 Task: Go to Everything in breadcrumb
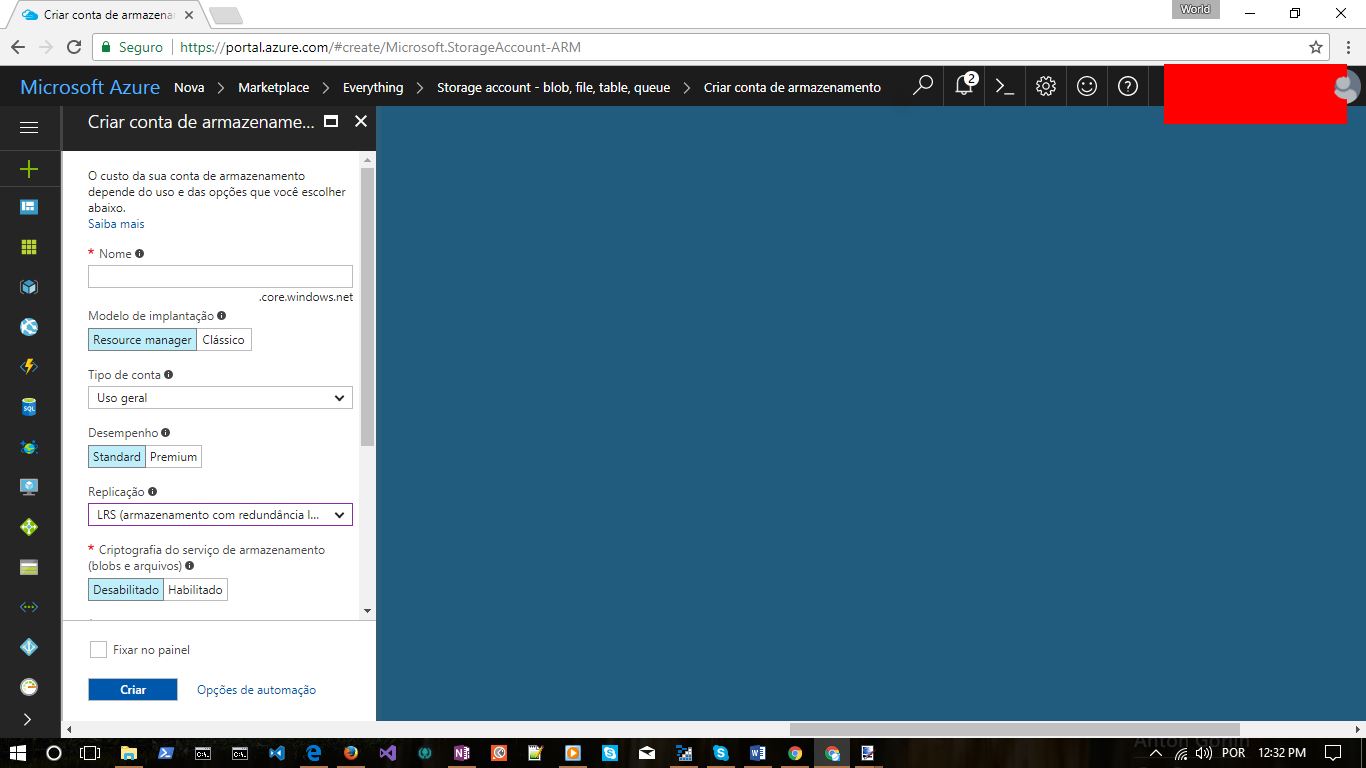tap(373, 88)
